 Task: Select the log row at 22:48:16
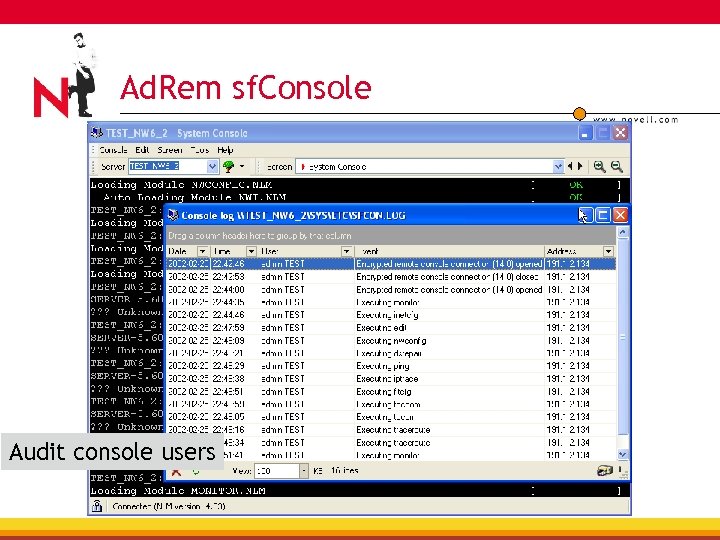tap(391, 430)
